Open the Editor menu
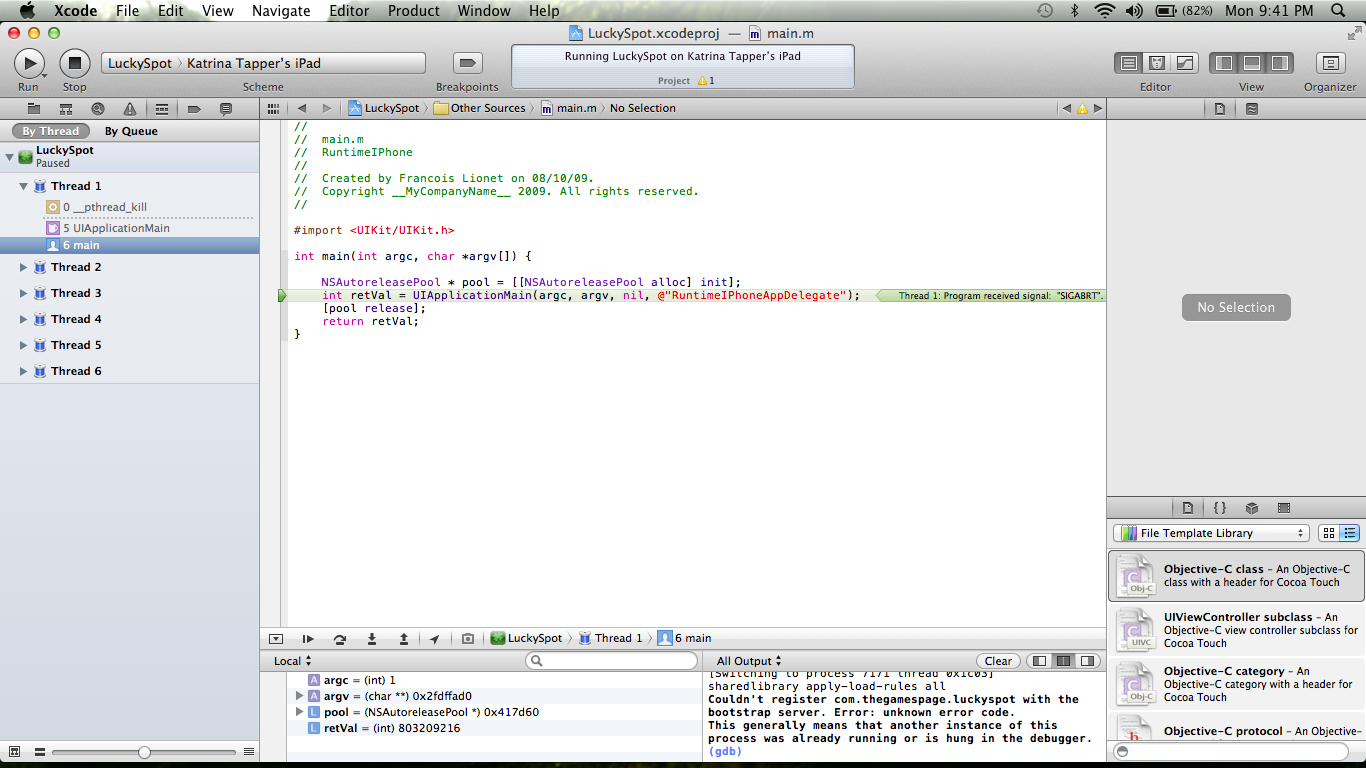This screenshot has height=768, width=1366. pos(349,11)
